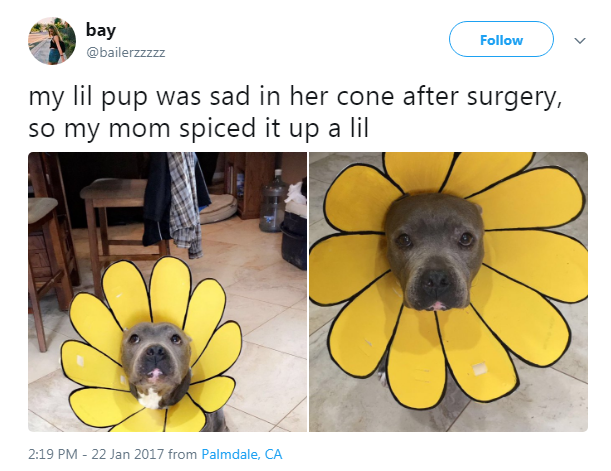Click the top yellow petal in right photo
The height and width of the screenshot is (471, 611).
pos(417,170)
